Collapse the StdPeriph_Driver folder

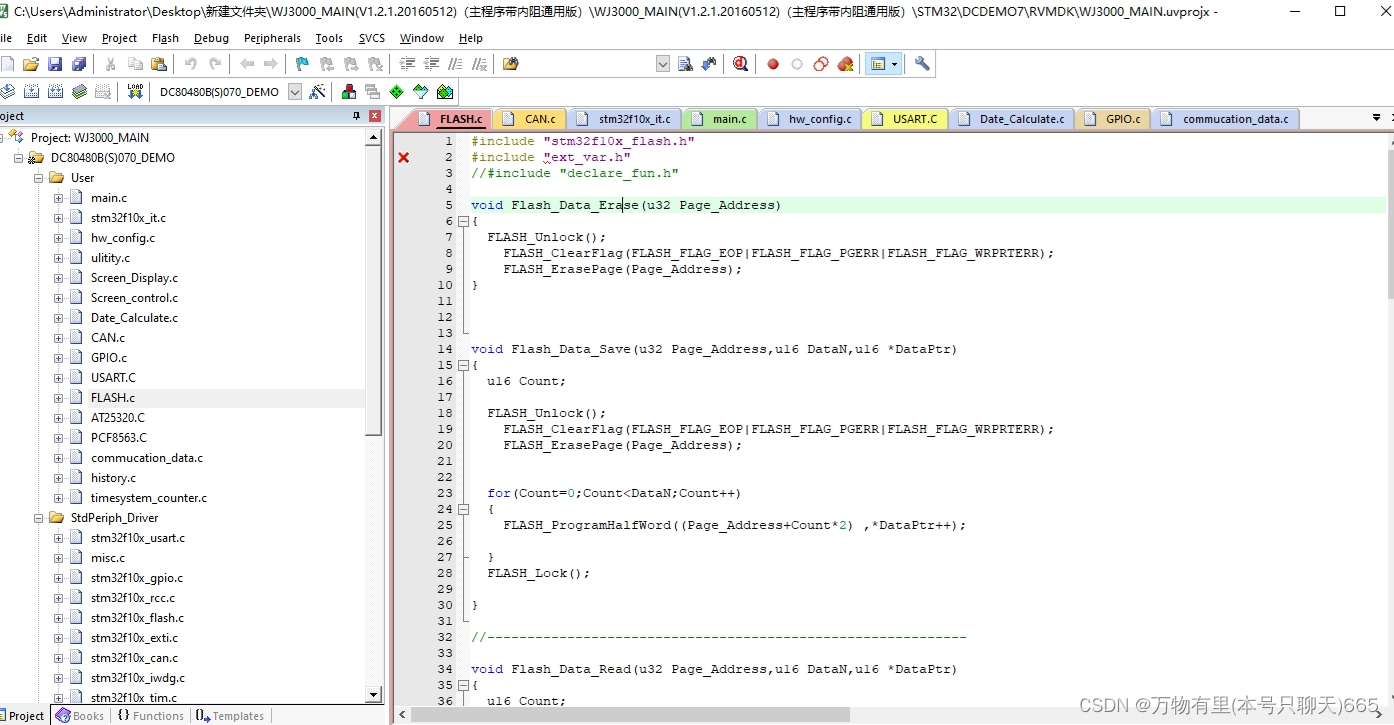[39, 518]
